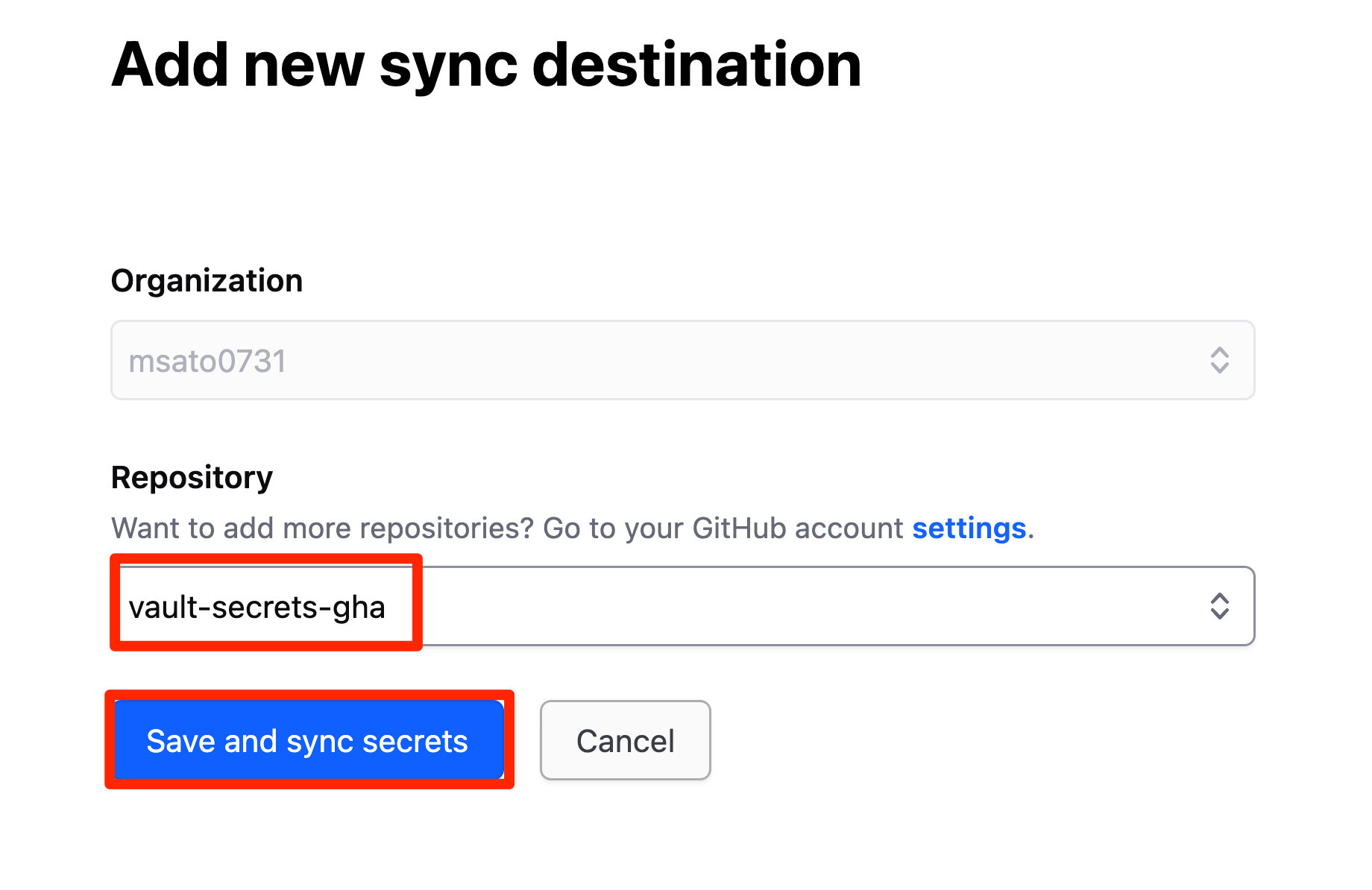This screenshot has height=890, width=1372.
Task: Click settings to add more repositories
Action: (969, 528)
